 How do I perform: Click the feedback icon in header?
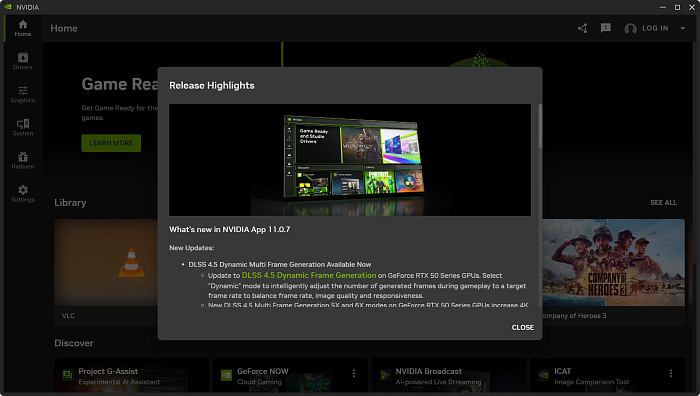[606, 28]
